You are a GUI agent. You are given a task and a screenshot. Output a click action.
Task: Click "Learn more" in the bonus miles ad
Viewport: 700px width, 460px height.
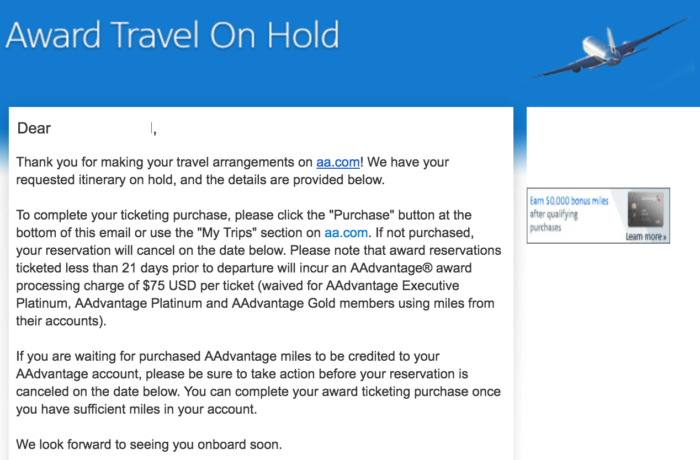pyautogui.click(x=646, y=236)
